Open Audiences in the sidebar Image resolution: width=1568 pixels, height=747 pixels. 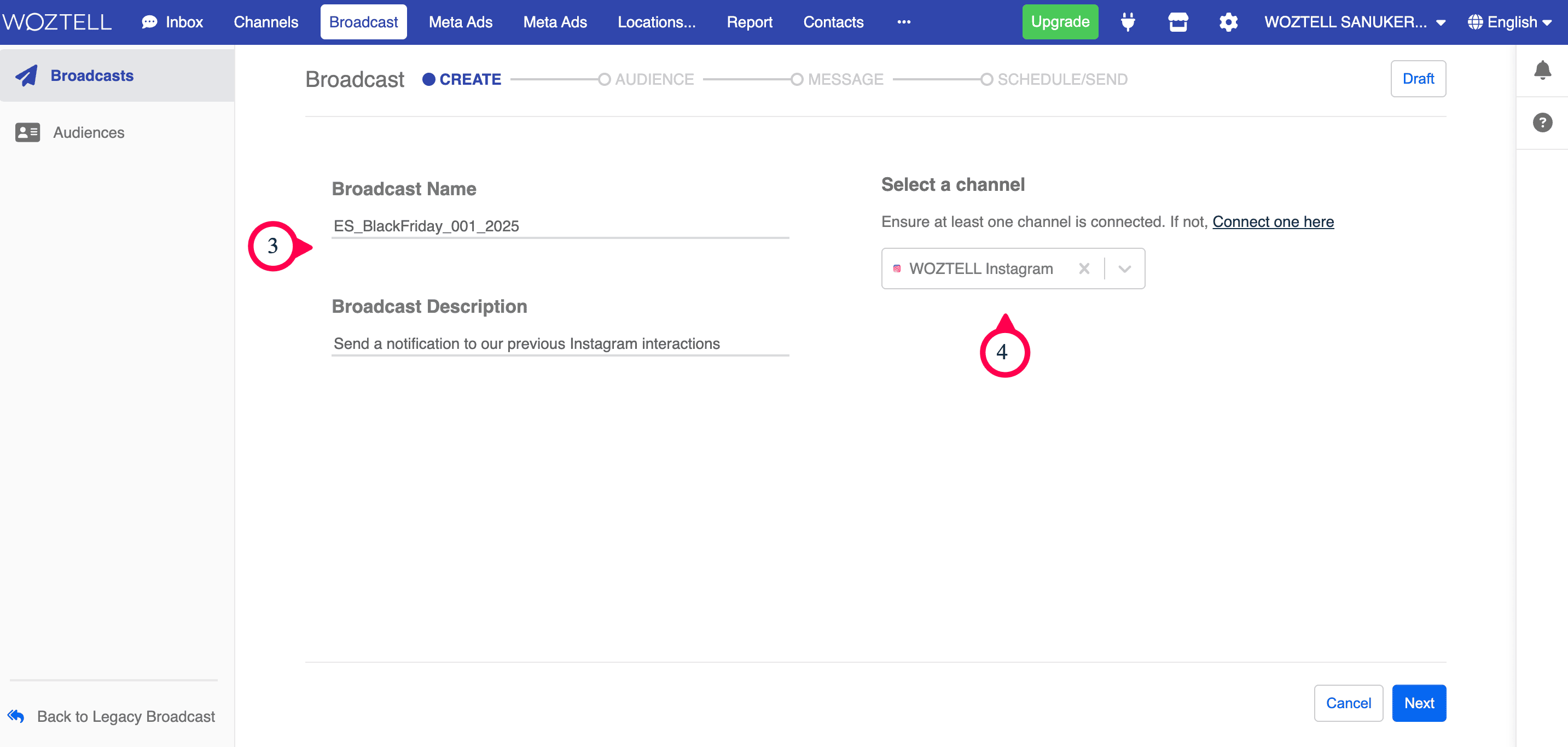[88, 132]
